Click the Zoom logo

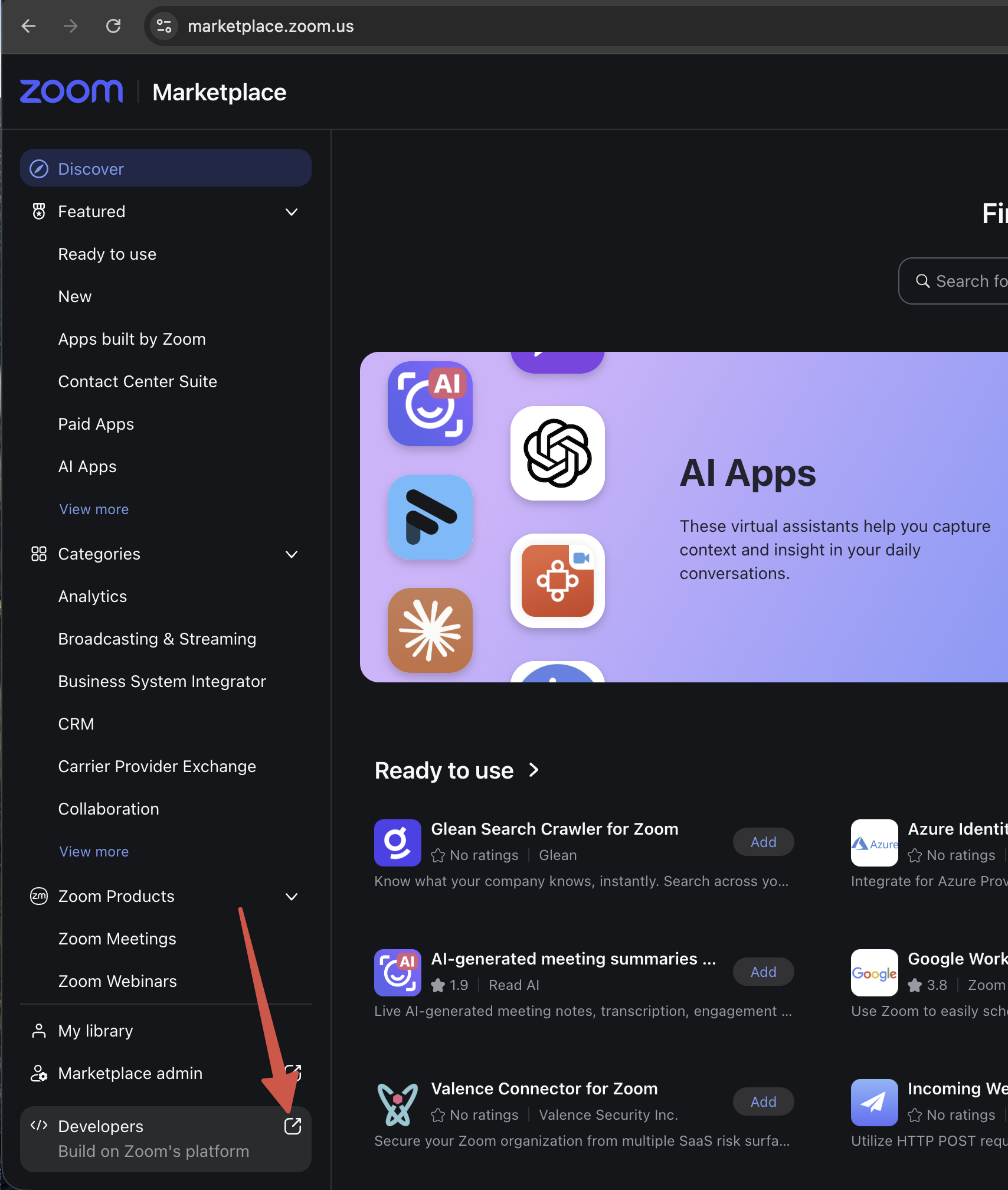pos(71,91)
